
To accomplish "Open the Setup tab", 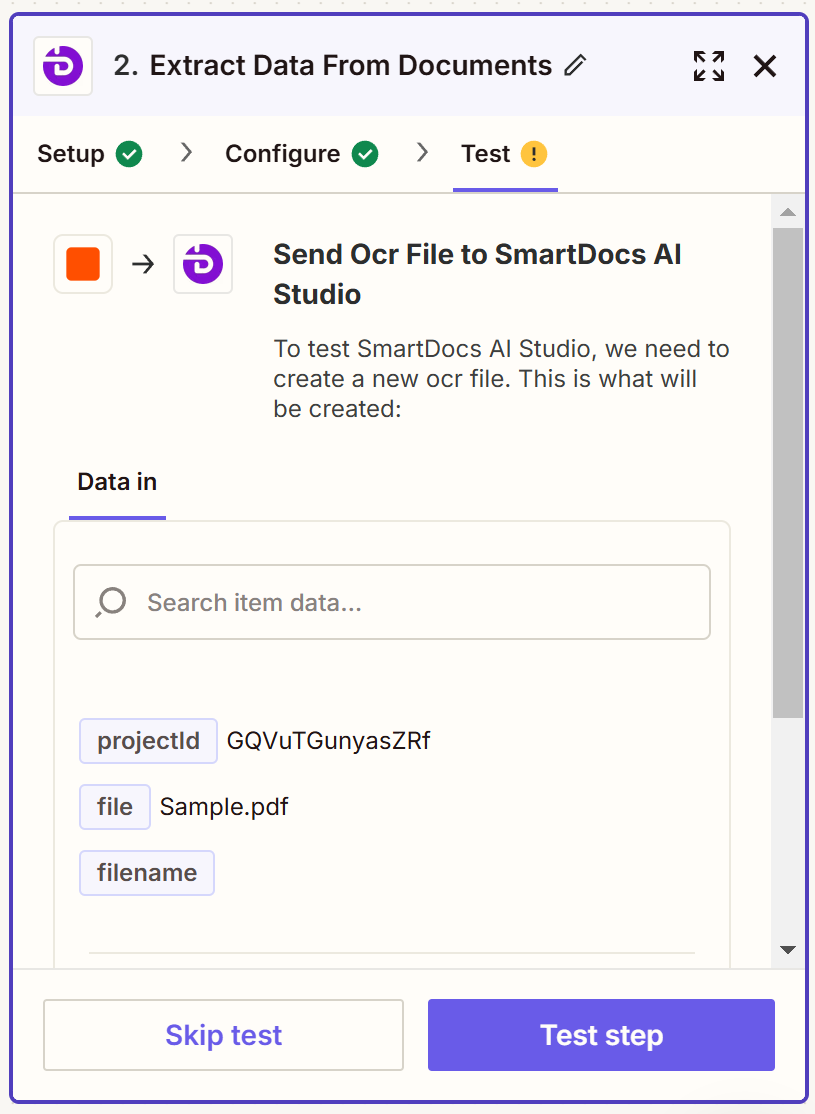I will (89, 153).
